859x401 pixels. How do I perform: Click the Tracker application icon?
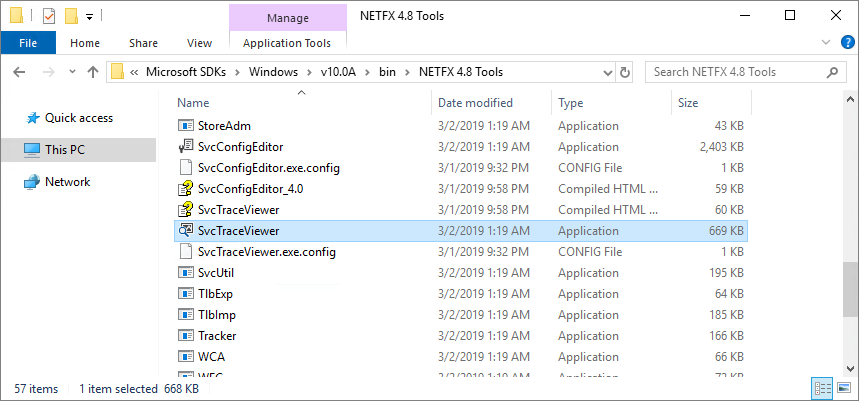coord(186,335)
